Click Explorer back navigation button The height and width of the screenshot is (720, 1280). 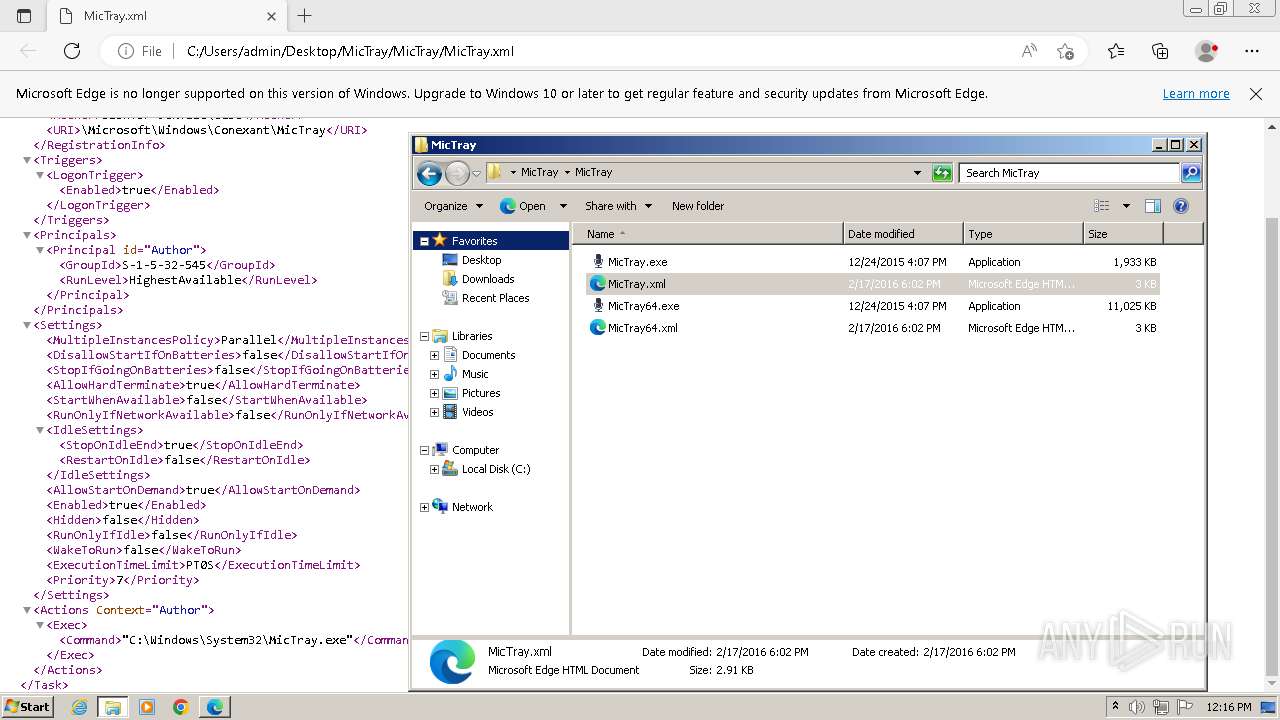point(430,173)
